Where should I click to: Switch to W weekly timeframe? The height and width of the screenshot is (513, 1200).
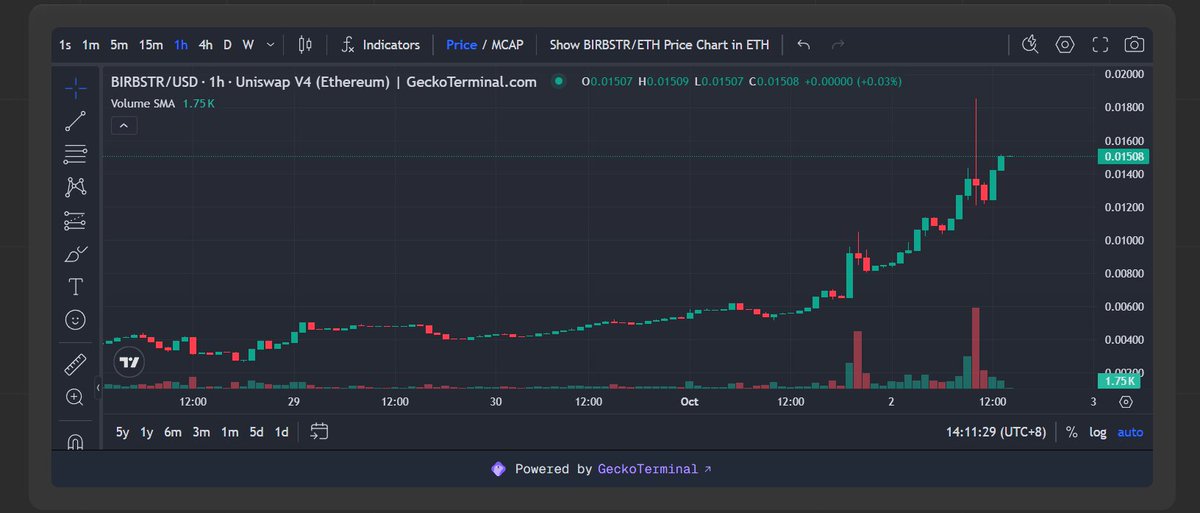248,45
